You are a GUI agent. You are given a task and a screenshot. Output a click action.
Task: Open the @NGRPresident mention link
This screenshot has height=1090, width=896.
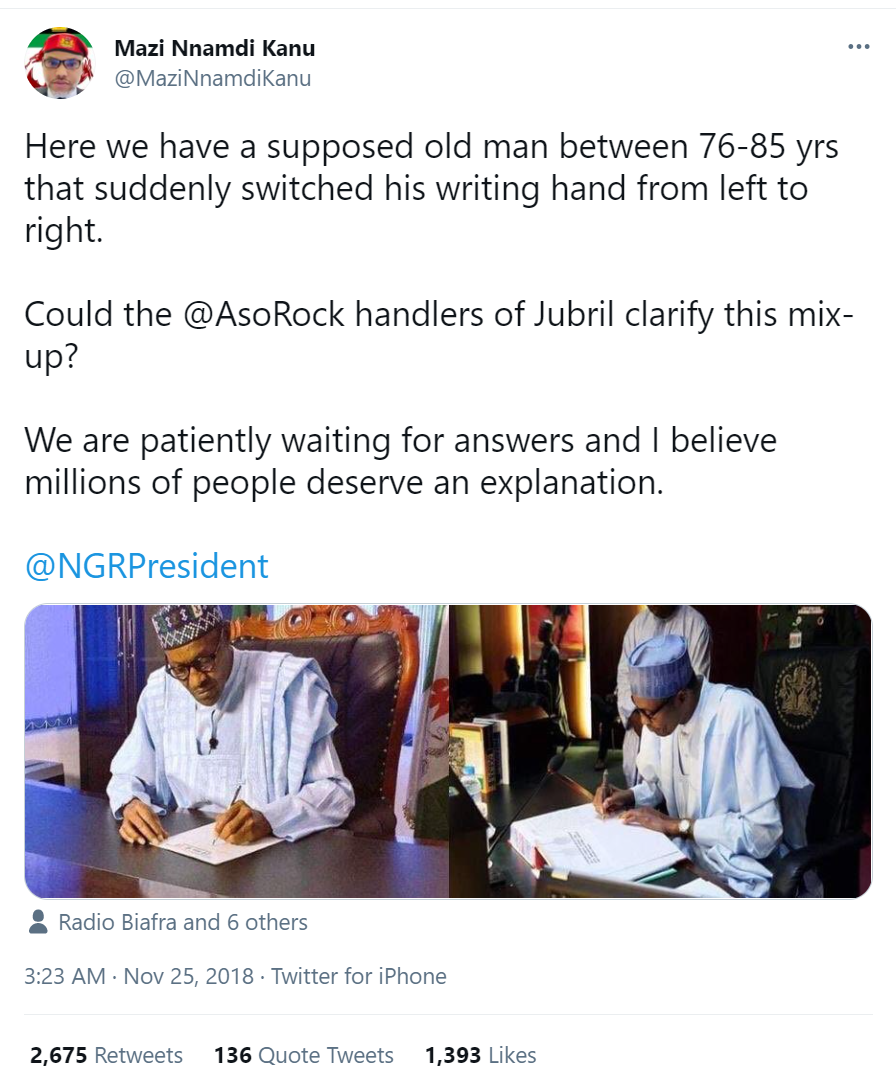(x=146, y=566)
